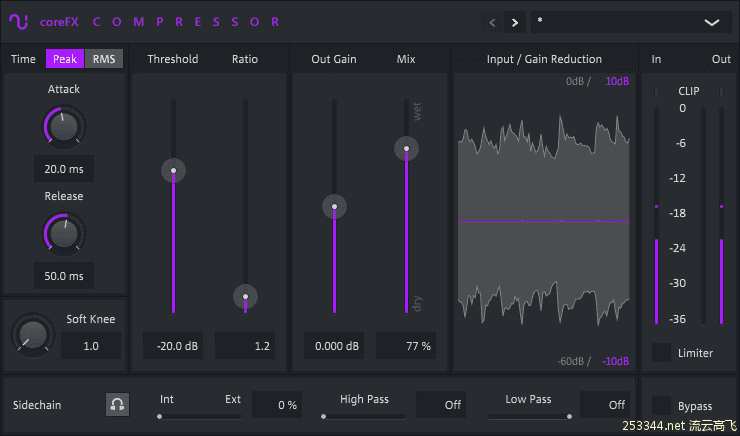Click the Threshold label
Screen dimensions: 740x436
point(173,59)
